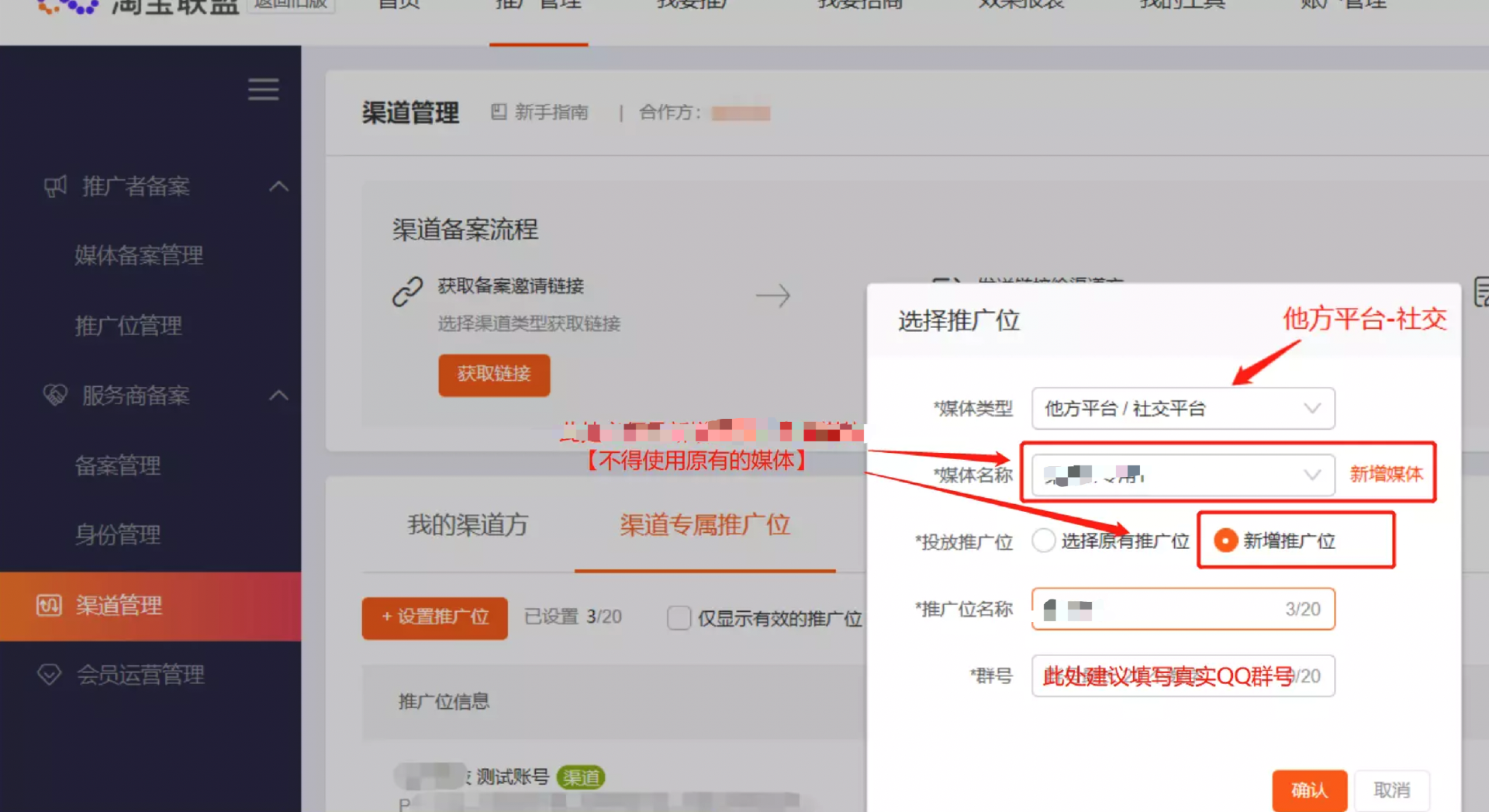Click the megaphone icon beside 推广者备案
Image resolution: width=1489 pixels, height=812 pixels.
[55, 186]
